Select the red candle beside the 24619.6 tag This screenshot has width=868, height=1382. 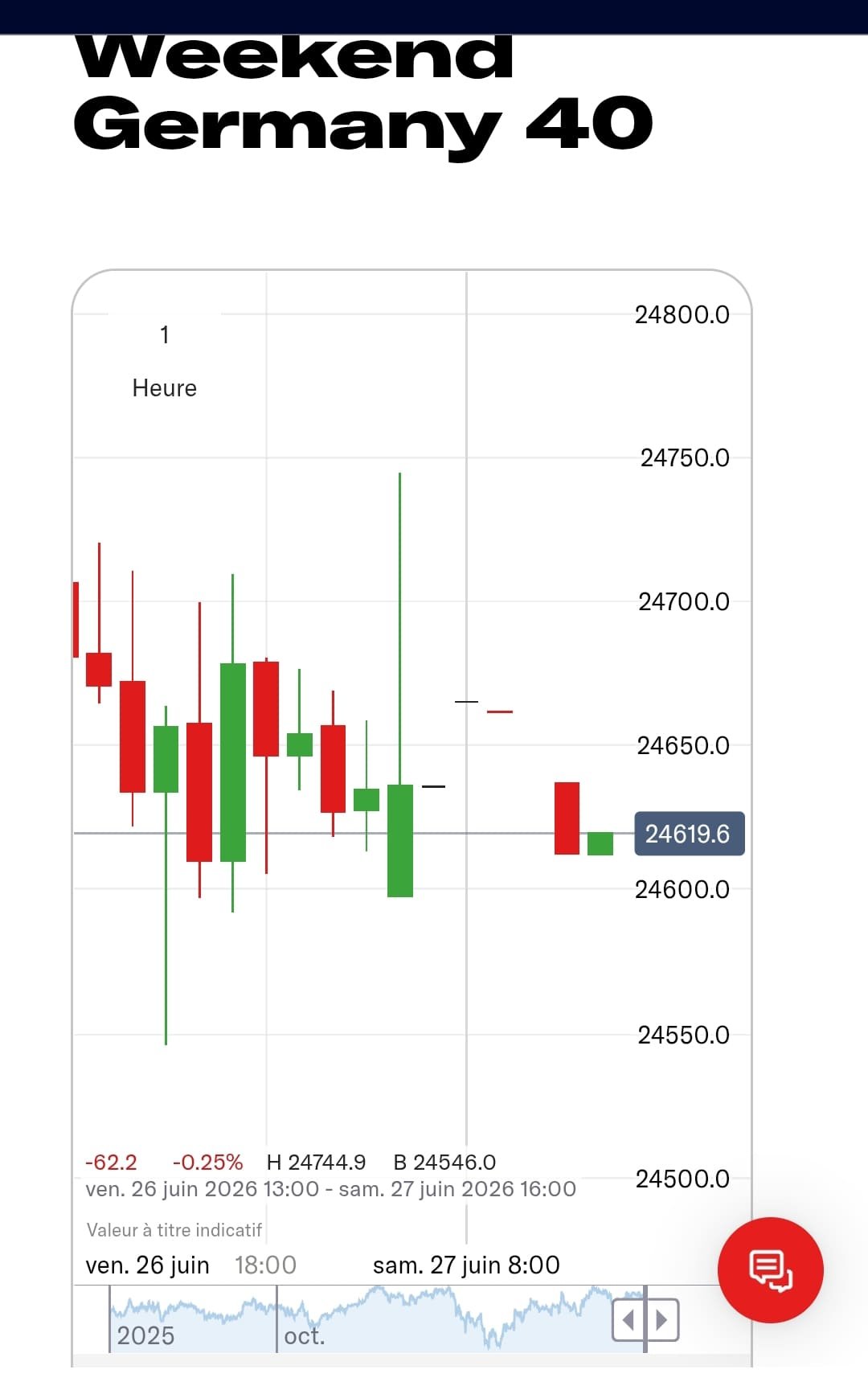(567, 818)
